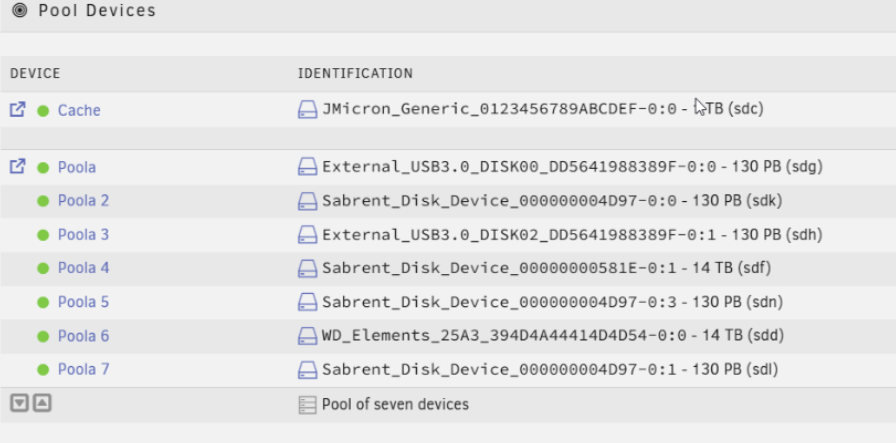Select Sabrent_Disk_Device_00000000581E 14 TB (sdf) text
896x443 pixels.
[x=547, y=268]
